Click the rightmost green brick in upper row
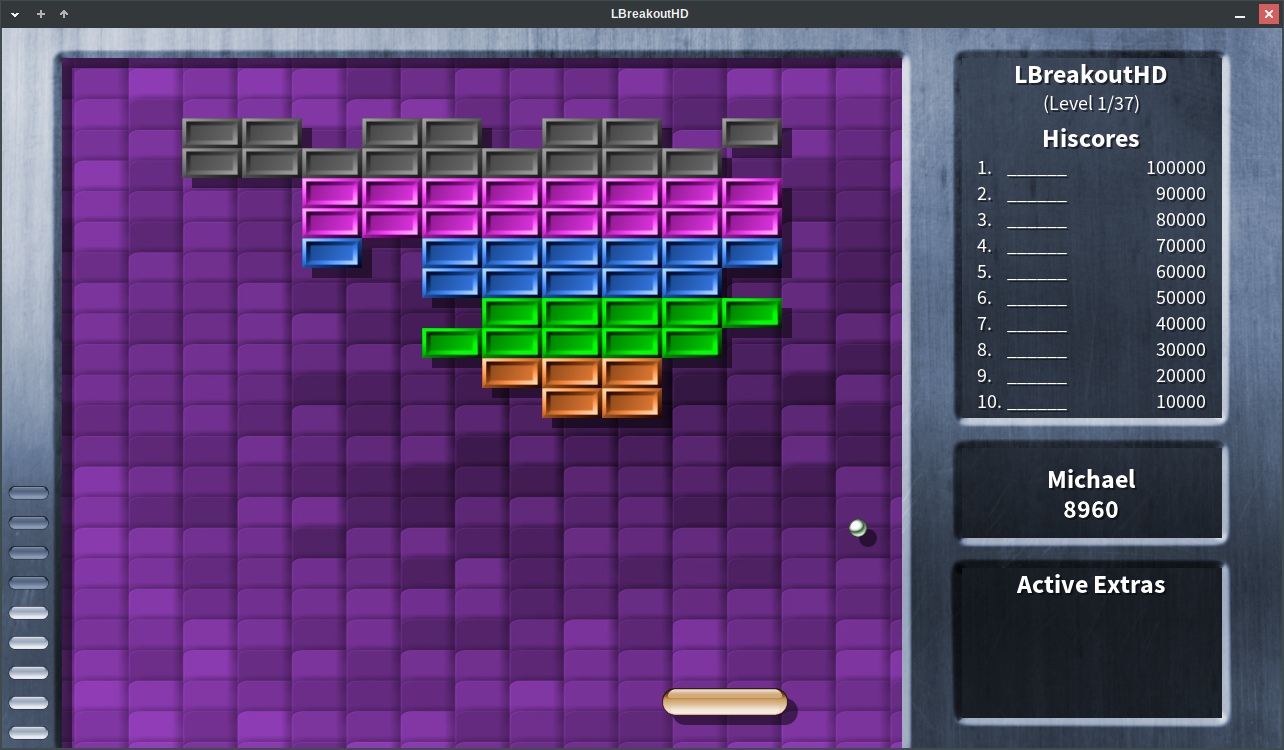Viewport: 1284px width, 750px height. click(751, 312)
